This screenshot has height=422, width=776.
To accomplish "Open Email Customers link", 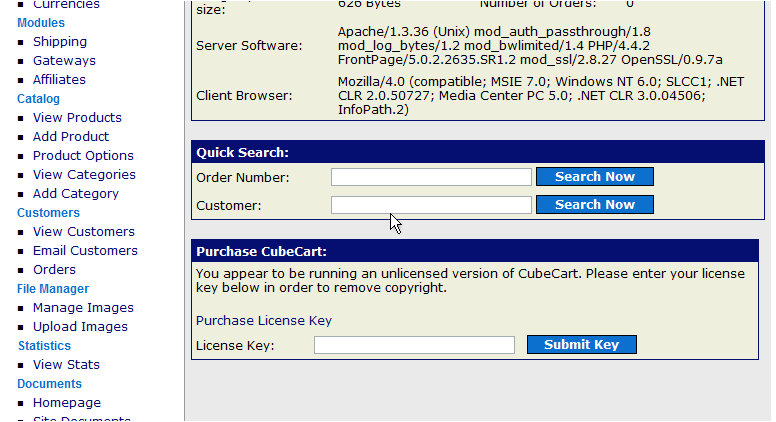I will [x=85, y=251].
